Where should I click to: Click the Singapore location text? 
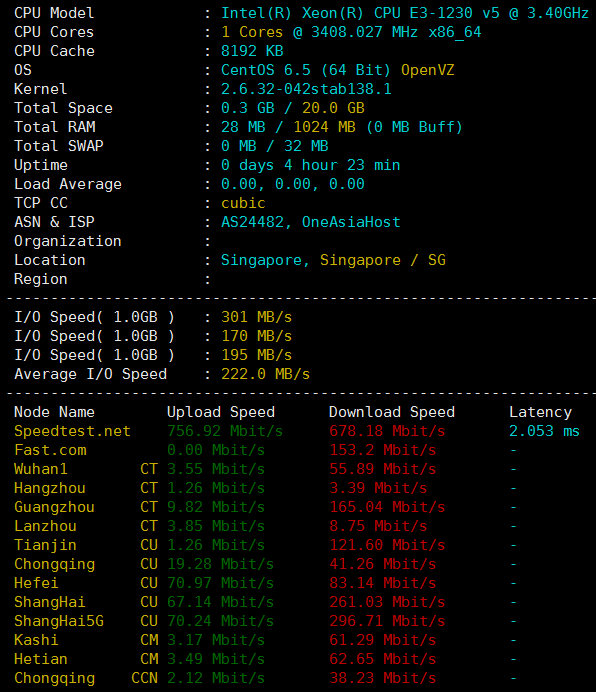pos(333,260)
